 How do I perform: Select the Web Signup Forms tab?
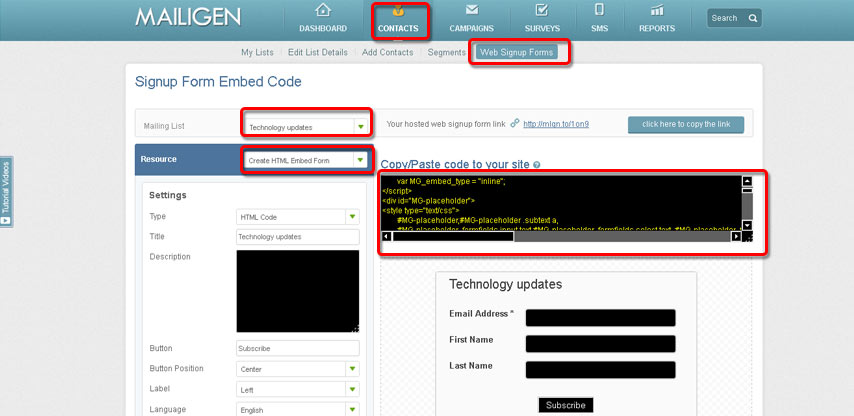pos(516,52)
